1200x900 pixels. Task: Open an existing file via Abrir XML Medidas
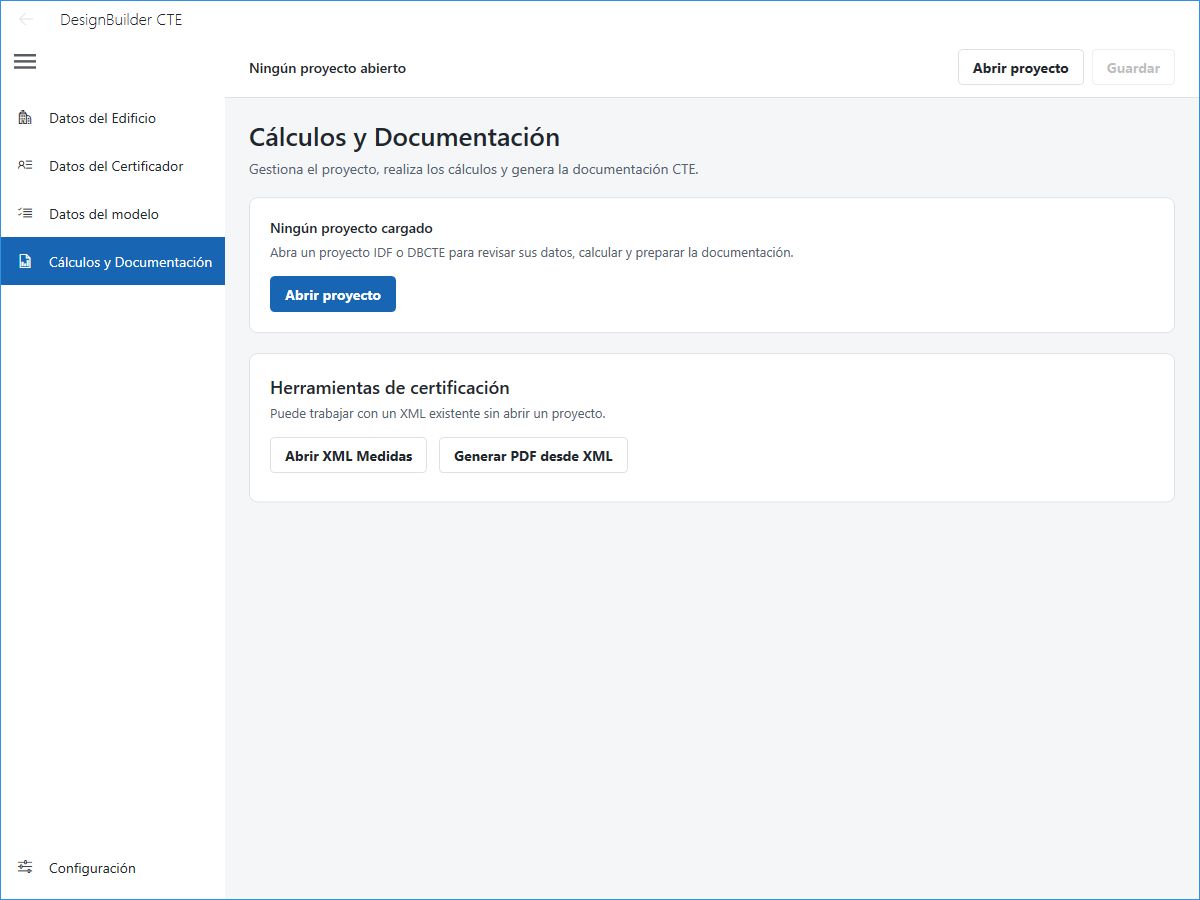coord(348,455)
